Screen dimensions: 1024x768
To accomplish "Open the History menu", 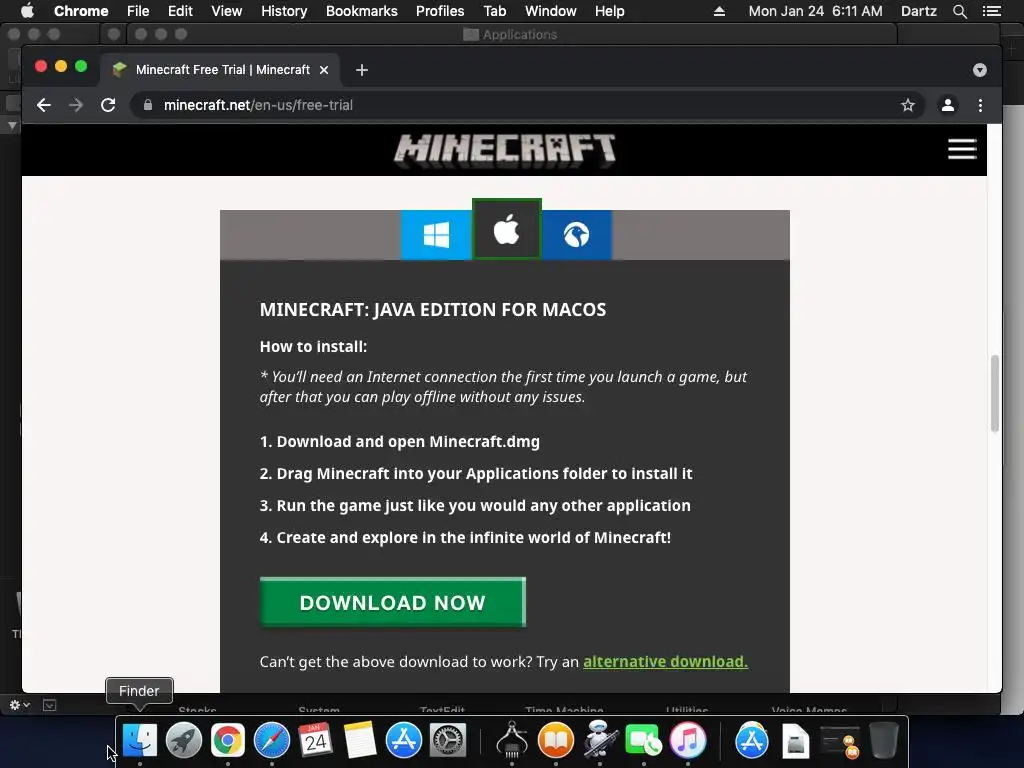I will coord(284,11).
